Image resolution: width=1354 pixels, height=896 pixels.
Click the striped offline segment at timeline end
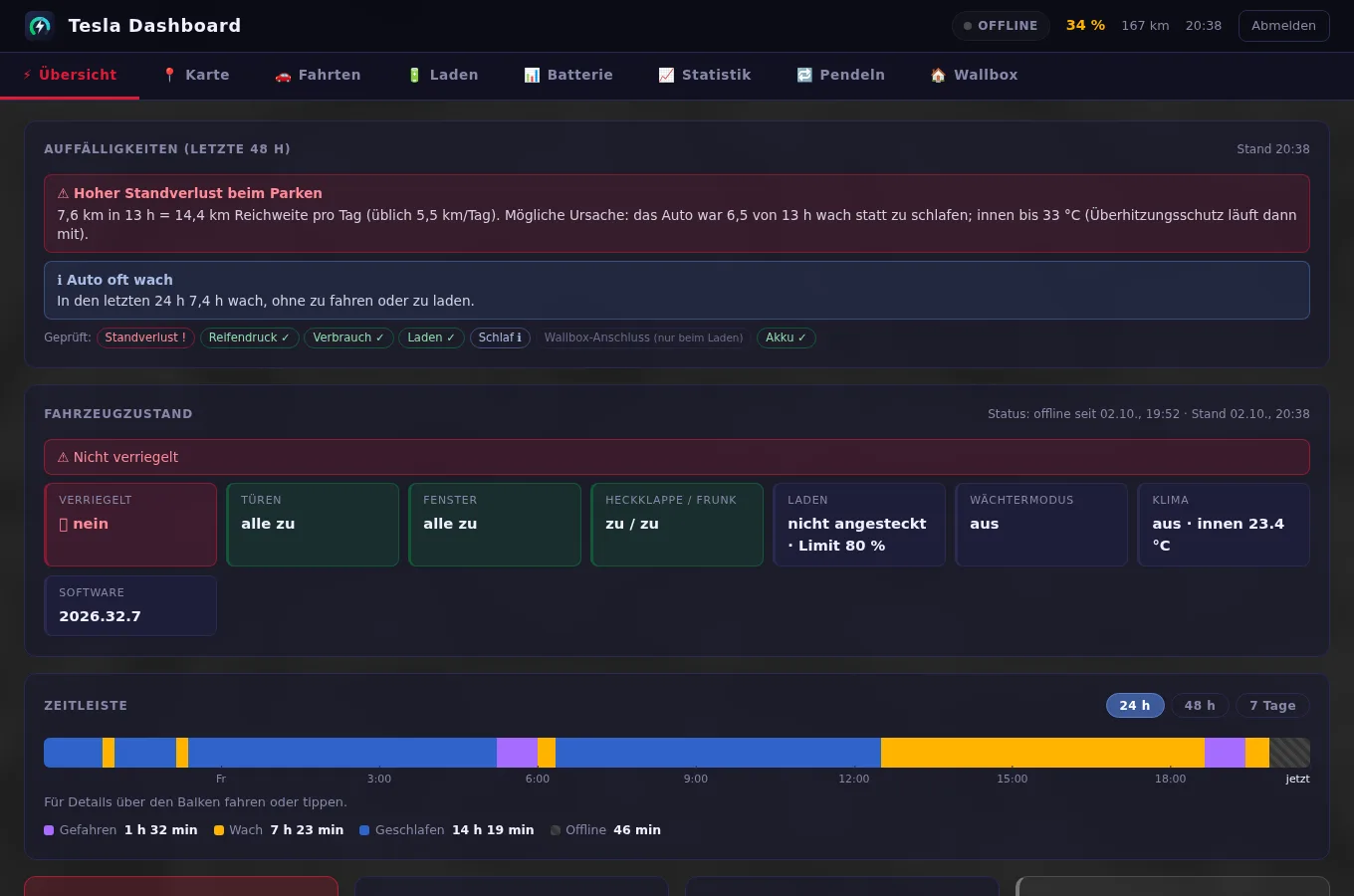pos(1289,753)
